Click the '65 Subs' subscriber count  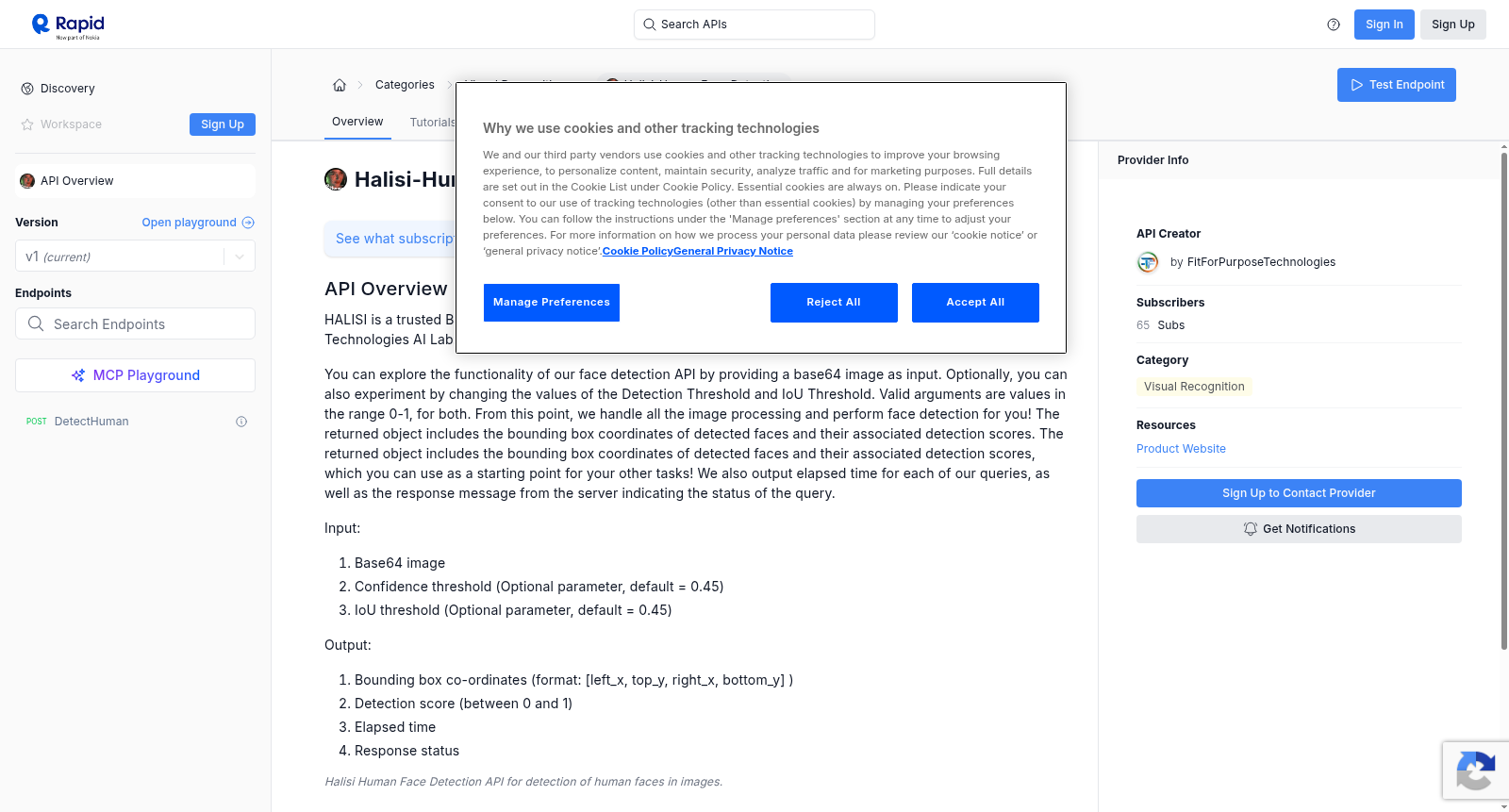(x=1160, y=325)
